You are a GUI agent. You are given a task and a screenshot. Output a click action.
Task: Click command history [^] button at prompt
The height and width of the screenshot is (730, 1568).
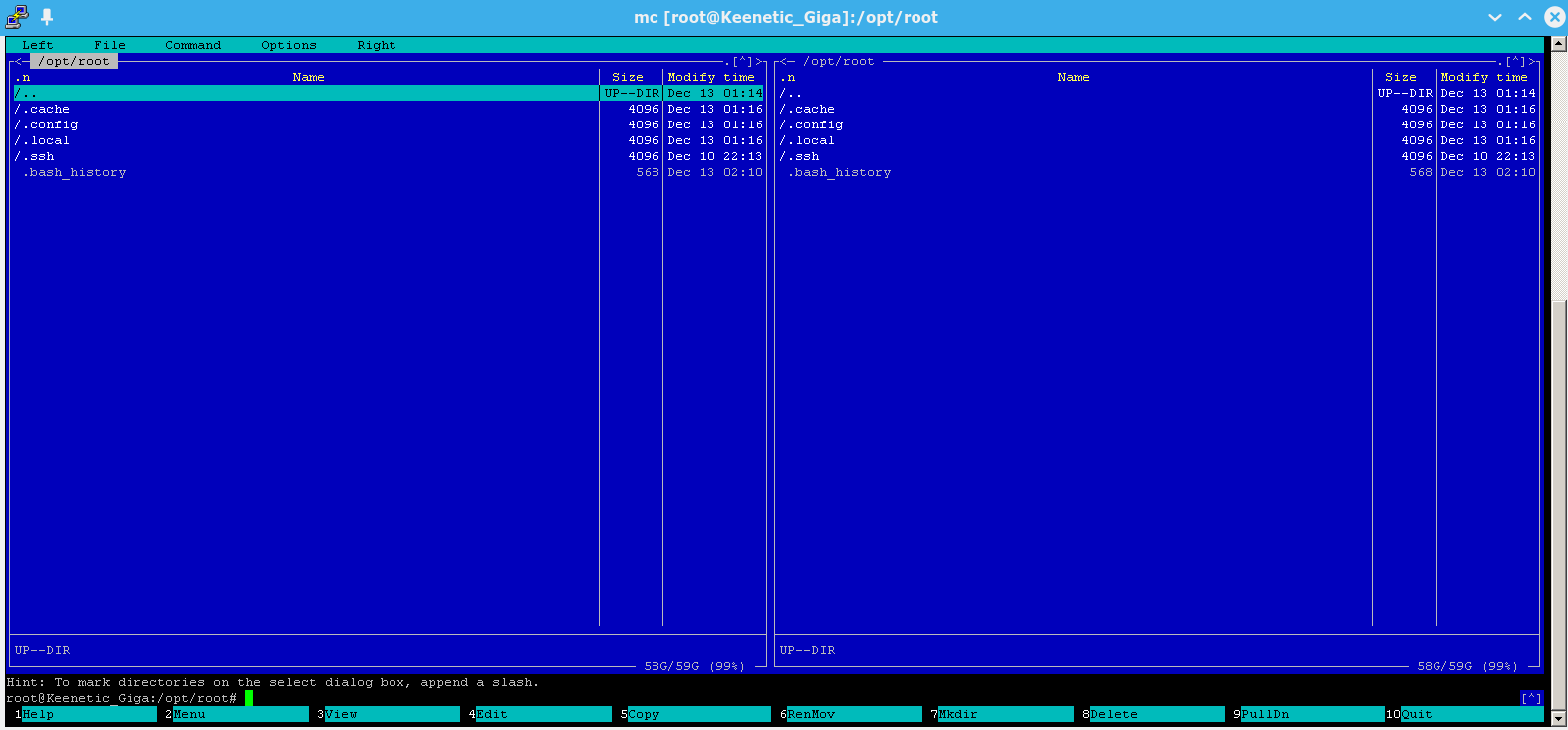pyautogui.click(x=1532, y=698)
